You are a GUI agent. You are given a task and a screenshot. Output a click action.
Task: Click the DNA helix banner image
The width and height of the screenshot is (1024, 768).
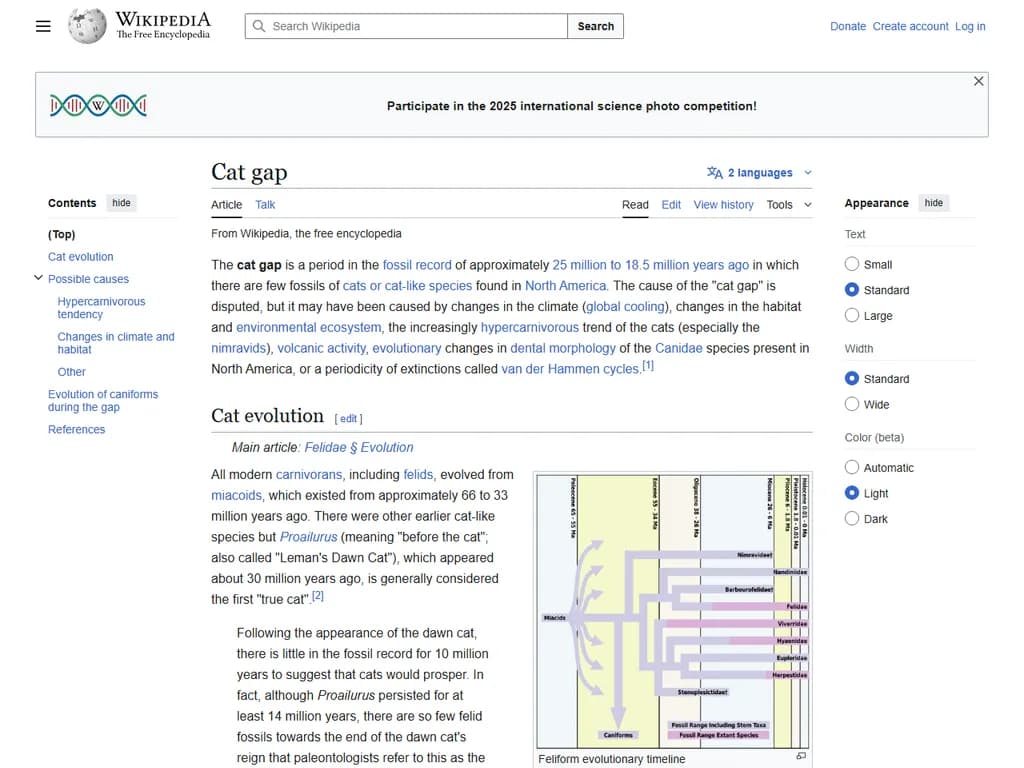click(x=98, y=105)
